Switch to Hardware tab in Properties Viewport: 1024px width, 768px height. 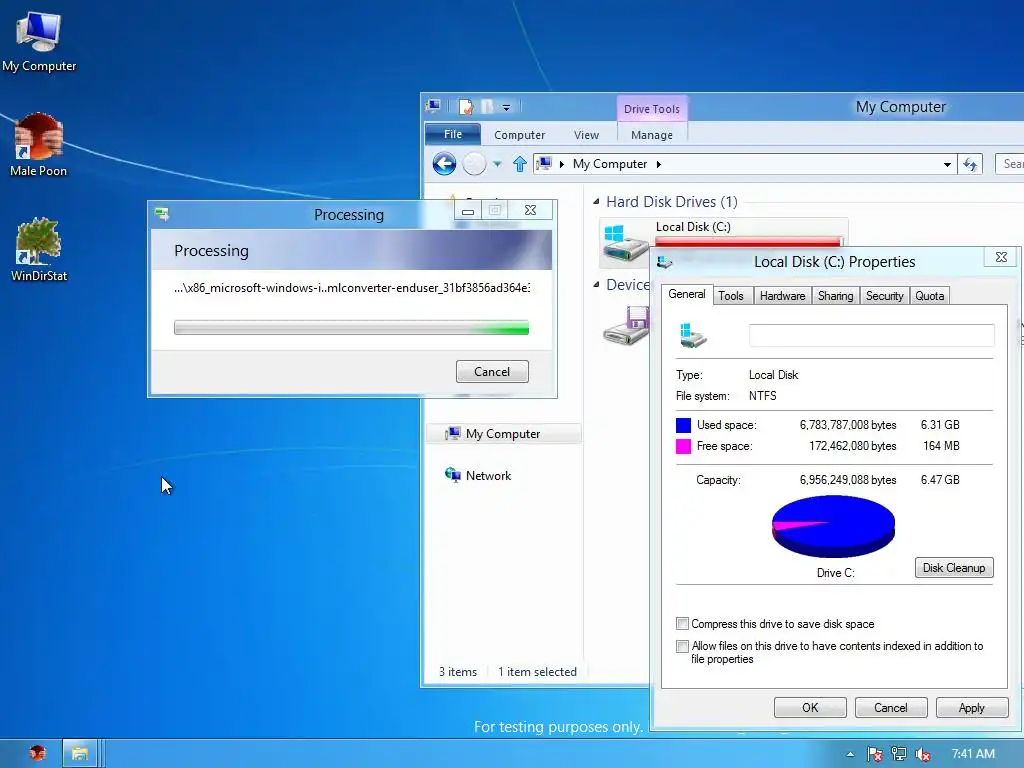click(782, 296)
